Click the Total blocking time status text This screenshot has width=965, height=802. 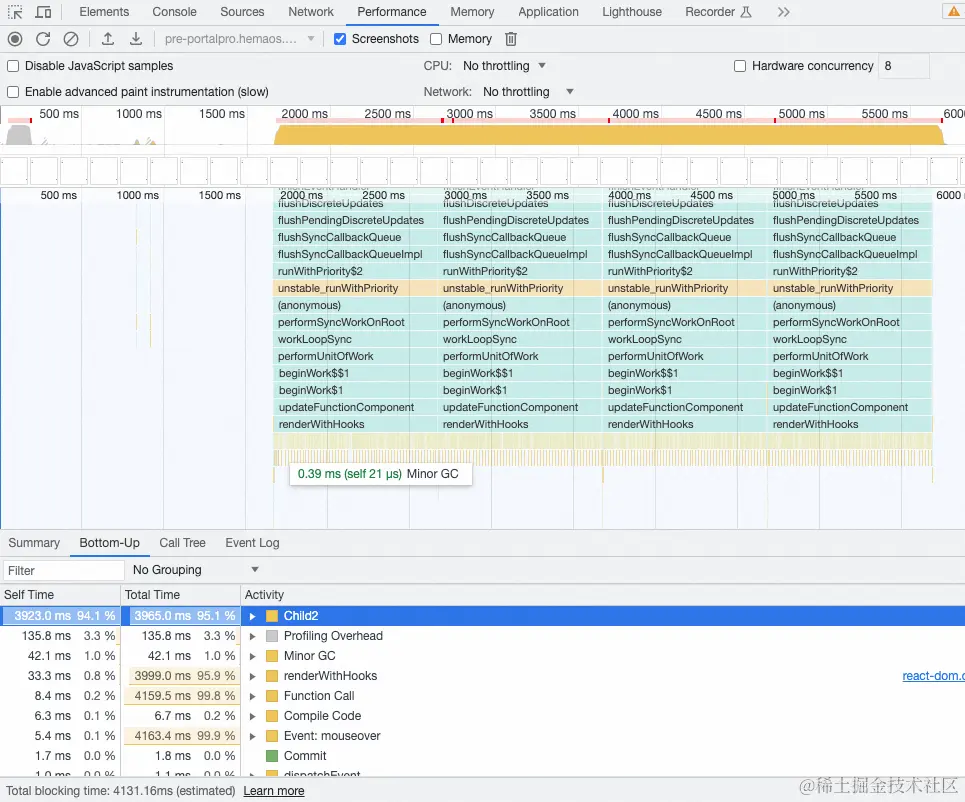tap(121, 791)
